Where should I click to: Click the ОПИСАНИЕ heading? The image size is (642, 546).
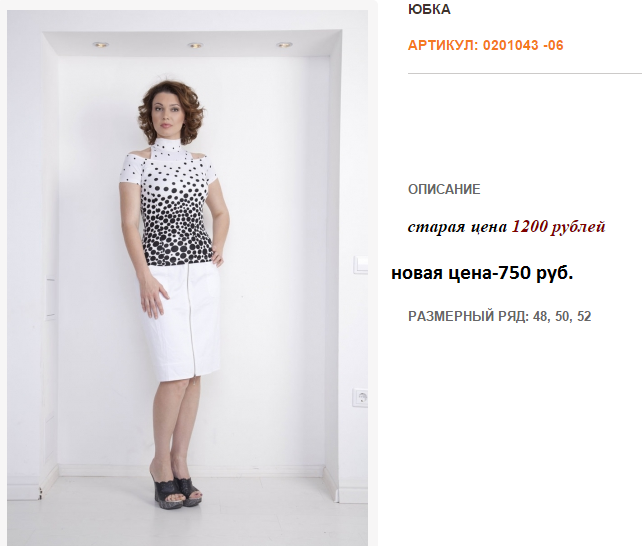[x=444, y=189]
